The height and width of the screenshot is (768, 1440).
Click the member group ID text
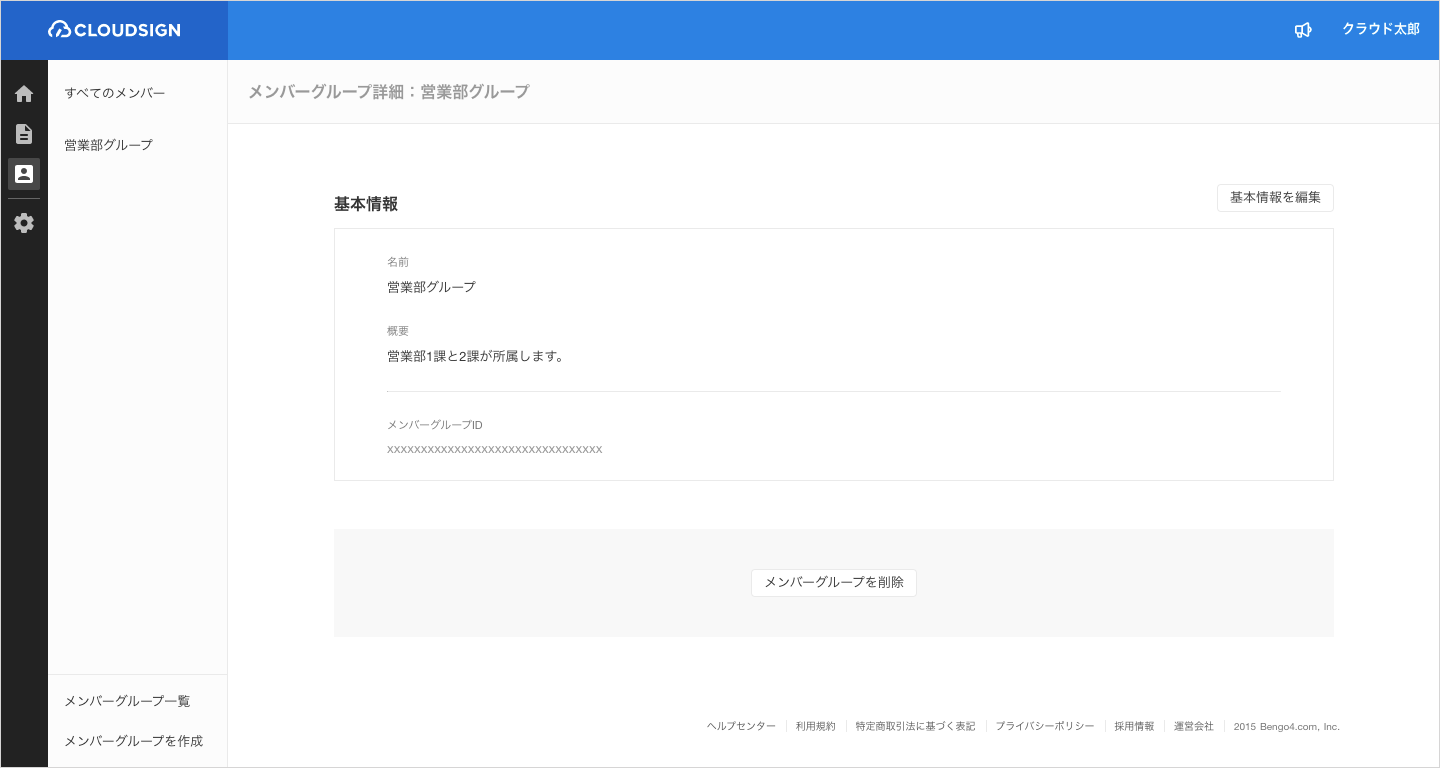click(x=494, y=450)
